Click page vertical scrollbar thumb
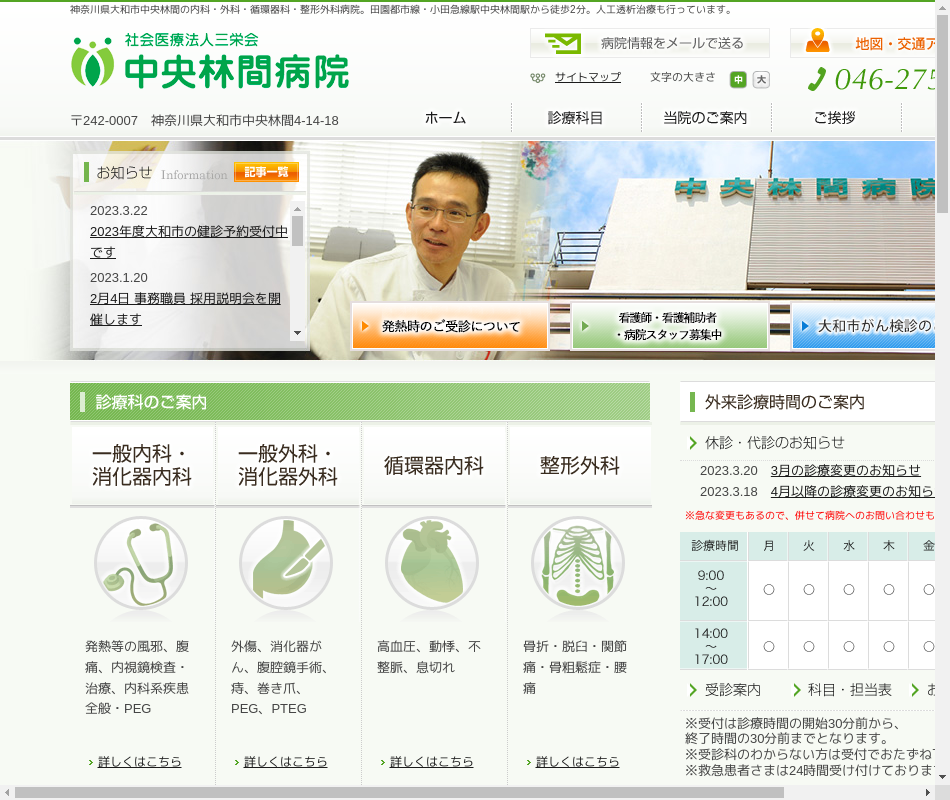 tap(942, 114)
